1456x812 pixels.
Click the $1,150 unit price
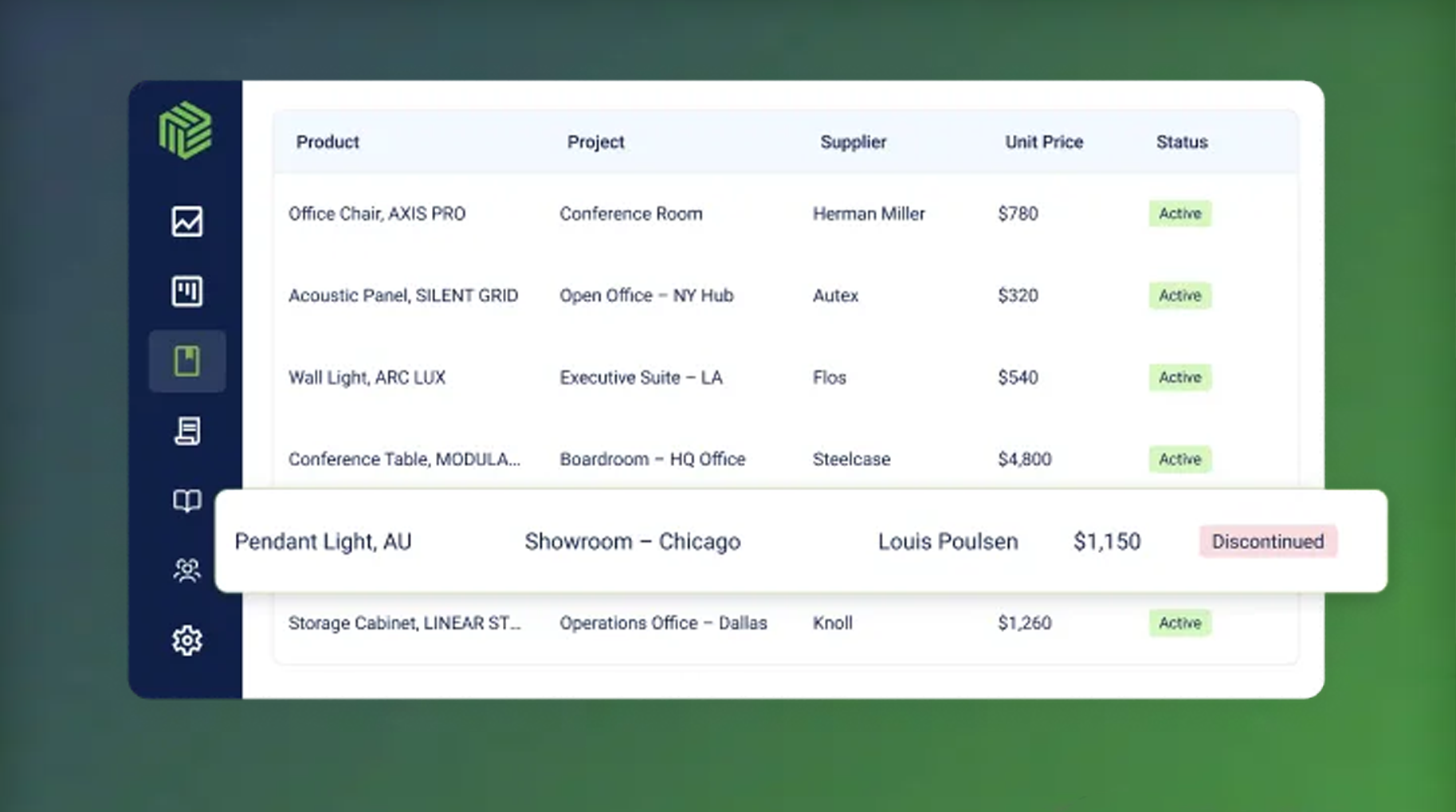(x=1106, y=542)
